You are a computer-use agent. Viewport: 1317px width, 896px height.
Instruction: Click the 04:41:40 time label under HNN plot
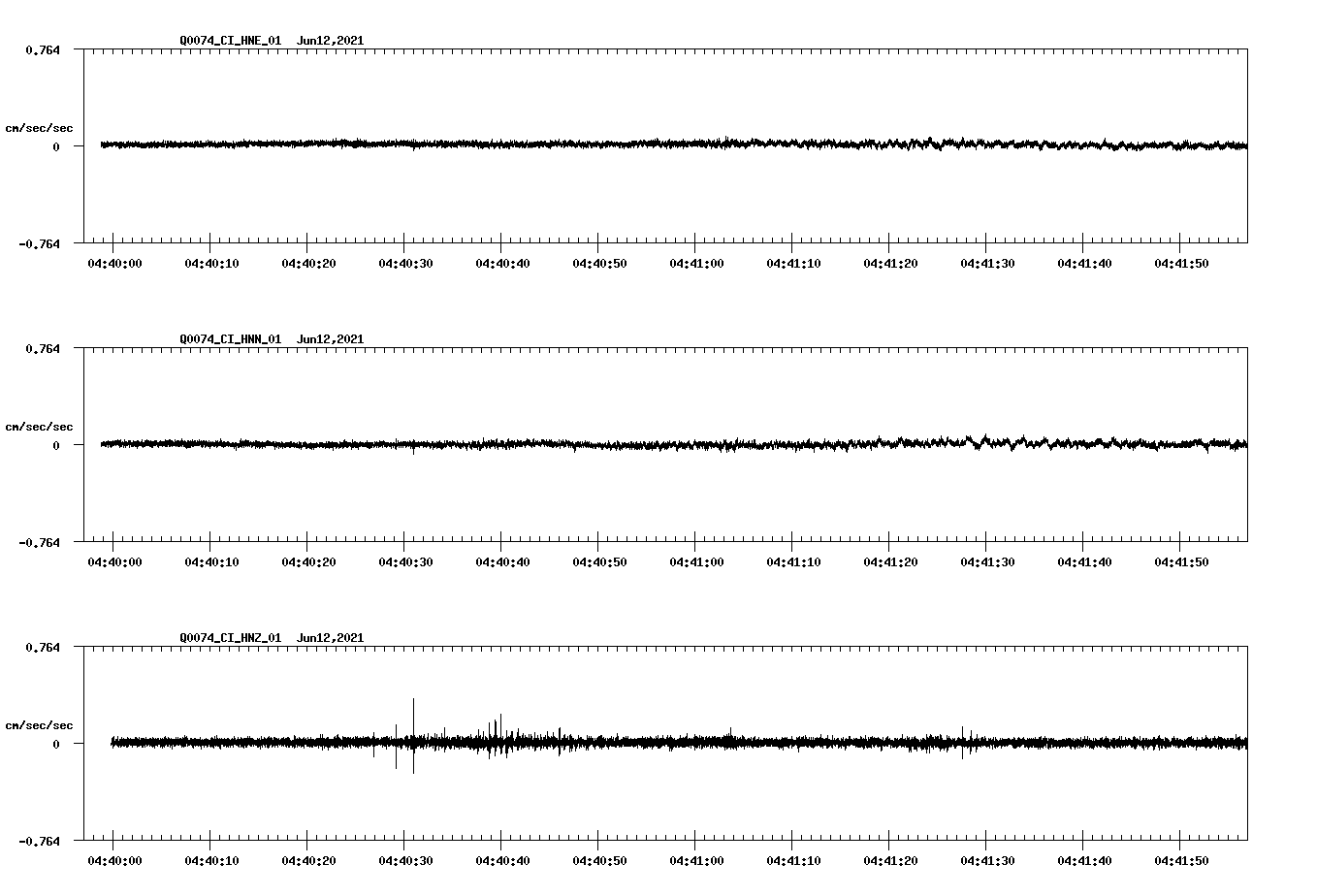pyautogui.click(x=1084, y=562)
